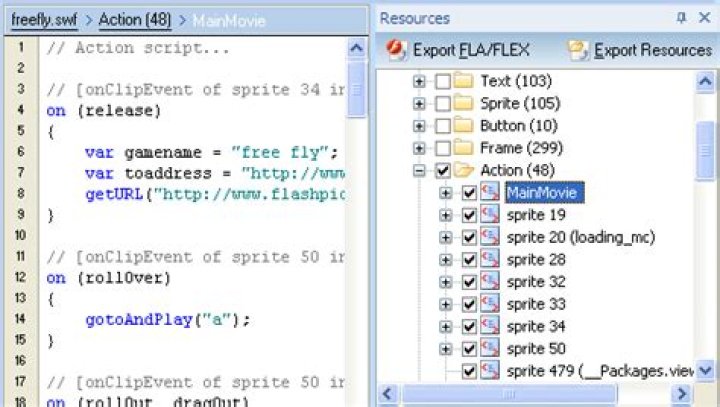Click the code editor vertical scrollbar thumb
This screenshot has height=407, width=720.
[x=356, y=89]
